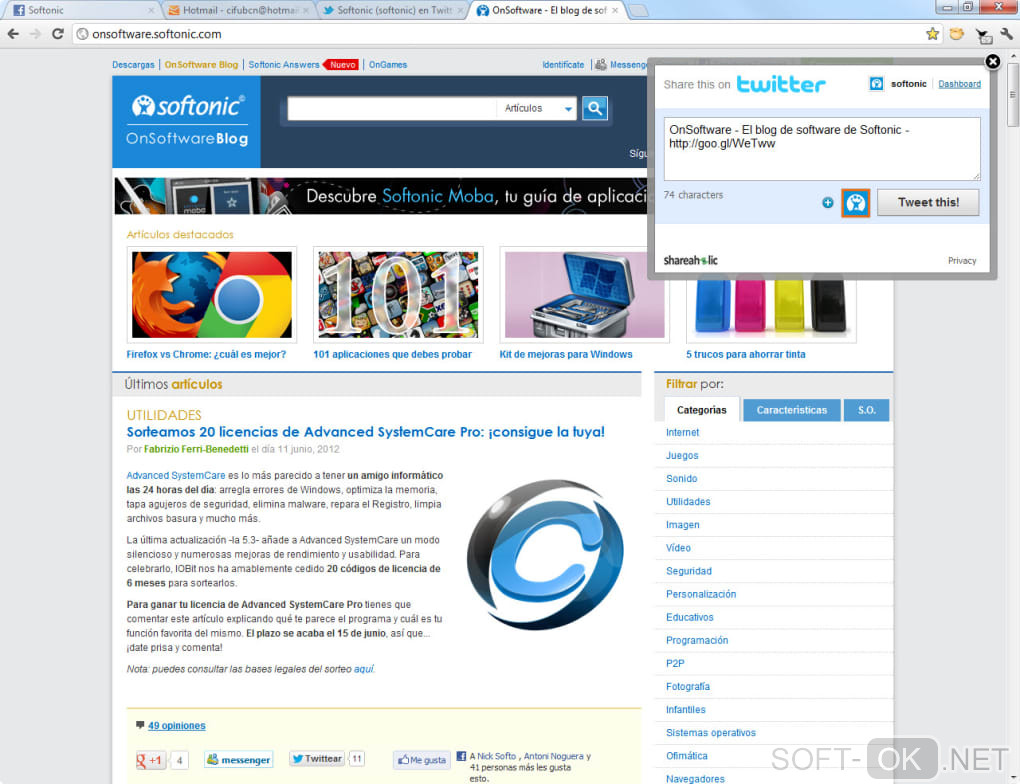
Task: Open the Descargas top navigation link
Action: [133, 64]
